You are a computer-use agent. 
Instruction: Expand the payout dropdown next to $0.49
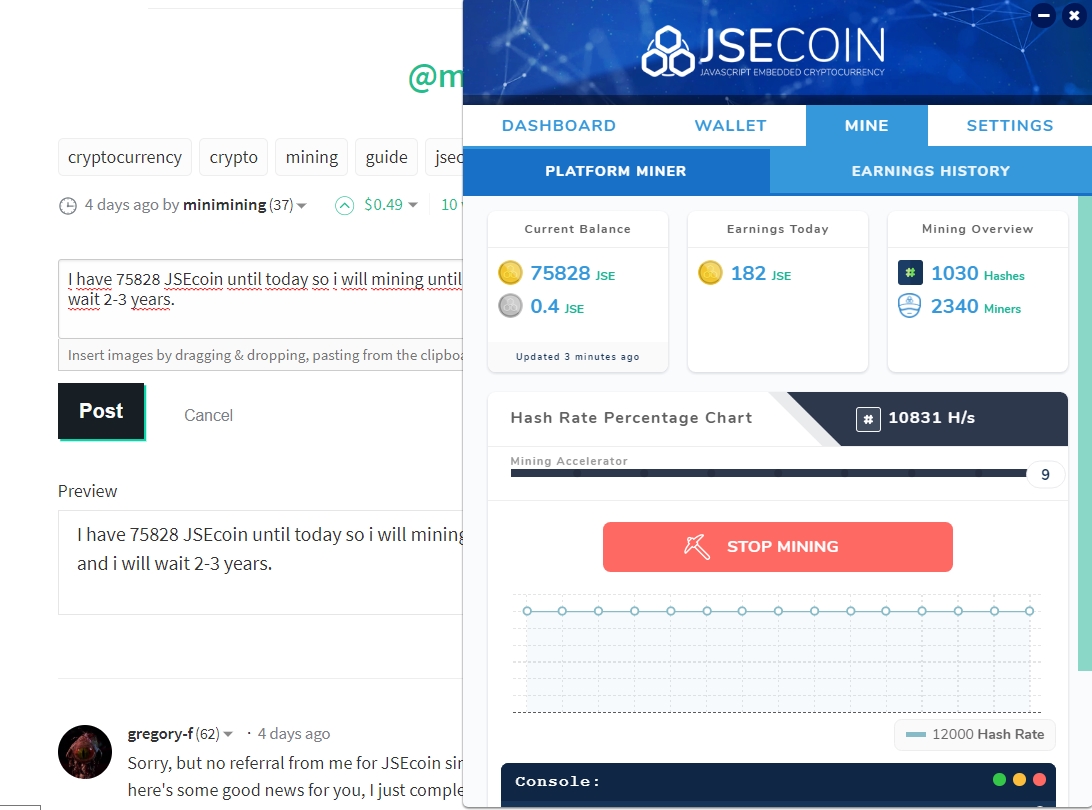(413, 205)
